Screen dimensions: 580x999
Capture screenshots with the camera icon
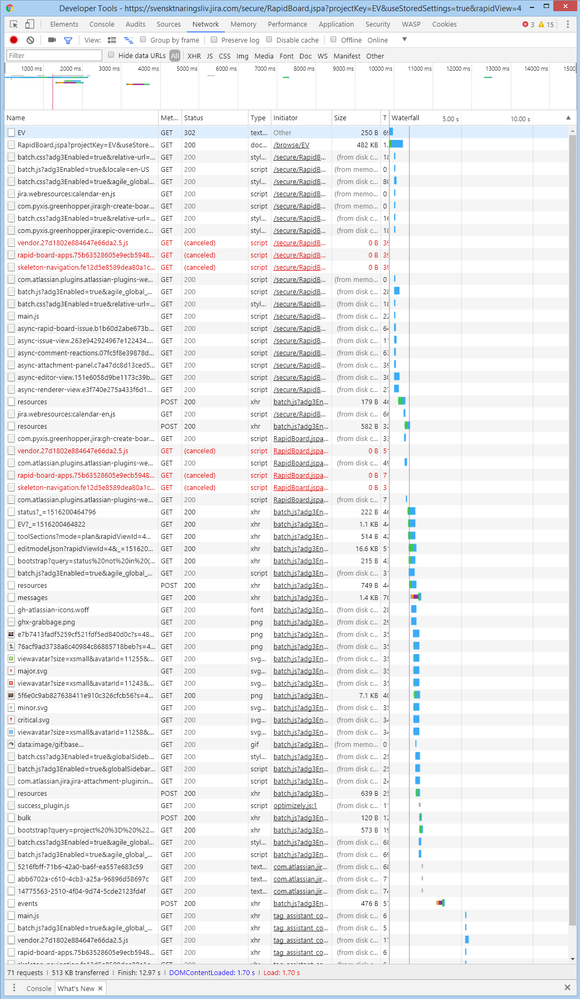(x=52, y=40)
